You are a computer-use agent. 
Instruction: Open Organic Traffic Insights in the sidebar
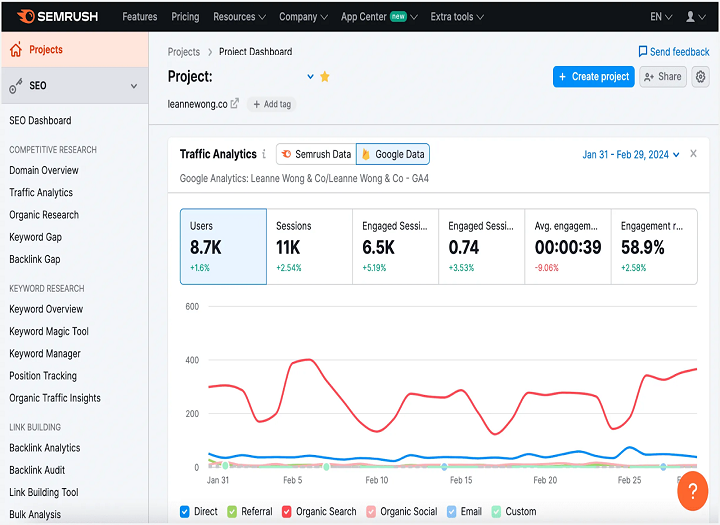(x=55, y=398)
